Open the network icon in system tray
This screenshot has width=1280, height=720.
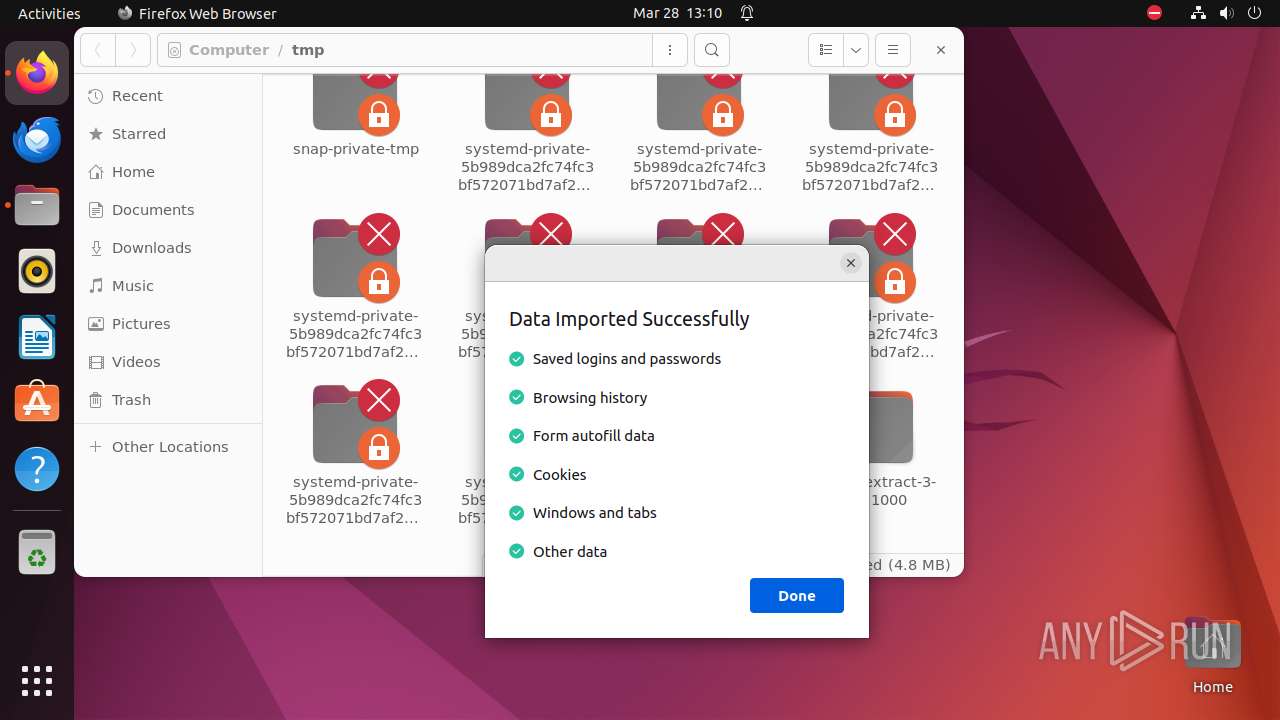(1198, 13)
